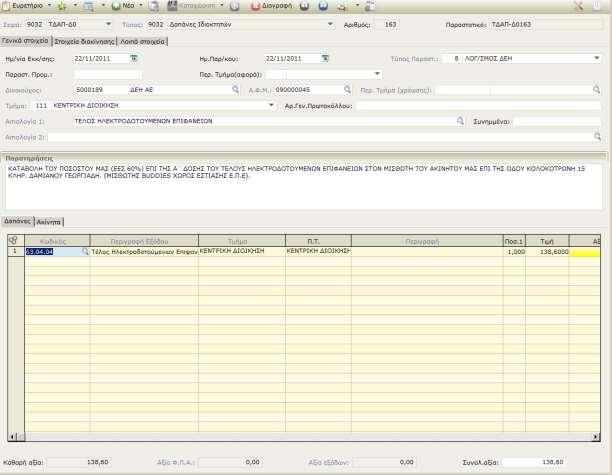Click the Αξία Φ.Π.Α. field
Image resolution: width=612 pixels, height=475 pixels.
230,463
